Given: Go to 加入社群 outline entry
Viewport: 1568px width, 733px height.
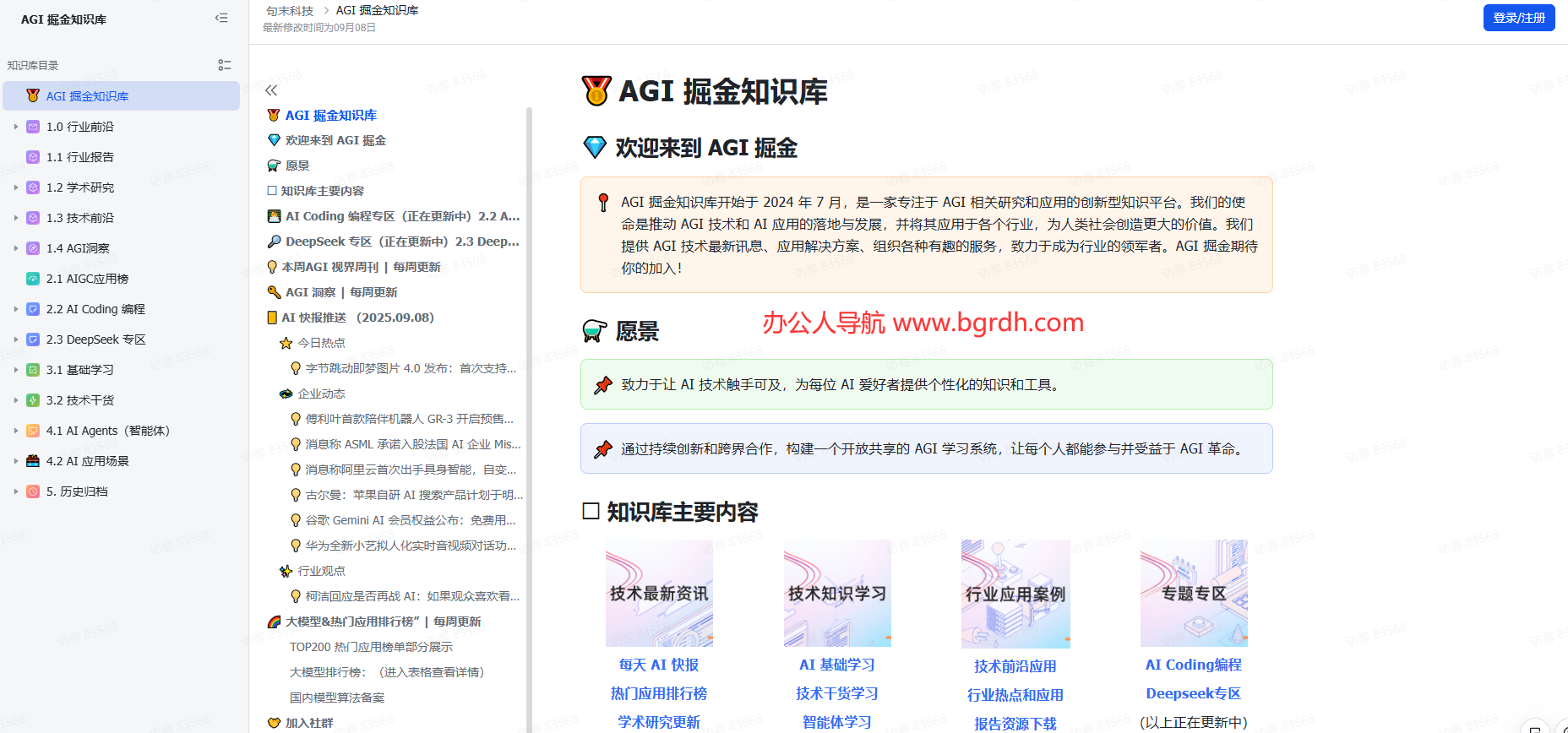Looking at the screenshot, I should pos(309,724).
